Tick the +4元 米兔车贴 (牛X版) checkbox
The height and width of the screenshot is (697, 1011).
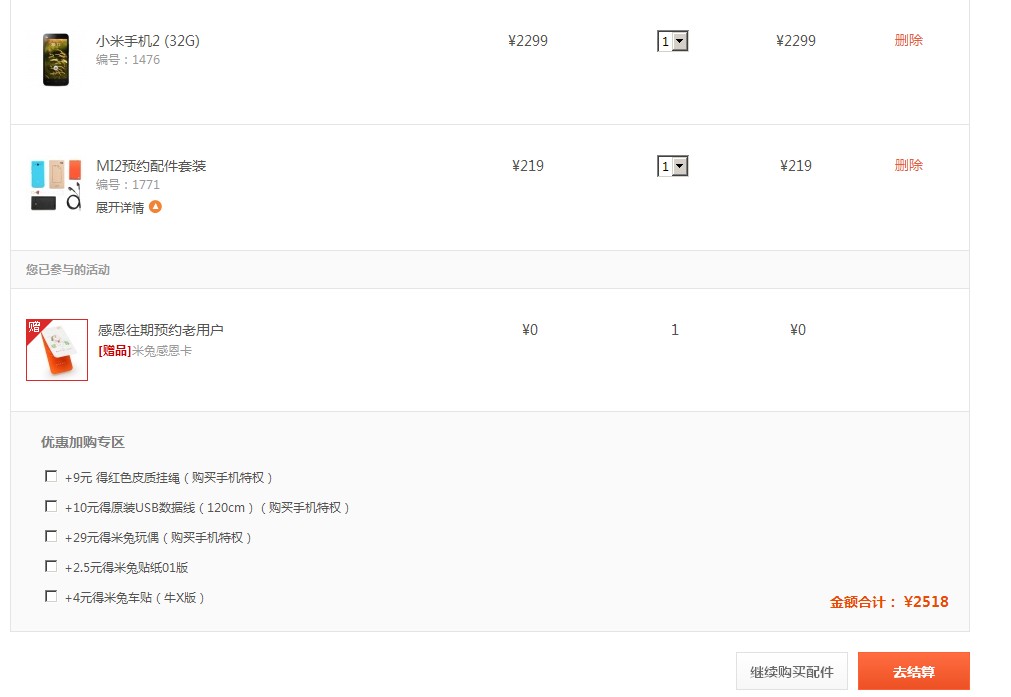pos(51,596)
